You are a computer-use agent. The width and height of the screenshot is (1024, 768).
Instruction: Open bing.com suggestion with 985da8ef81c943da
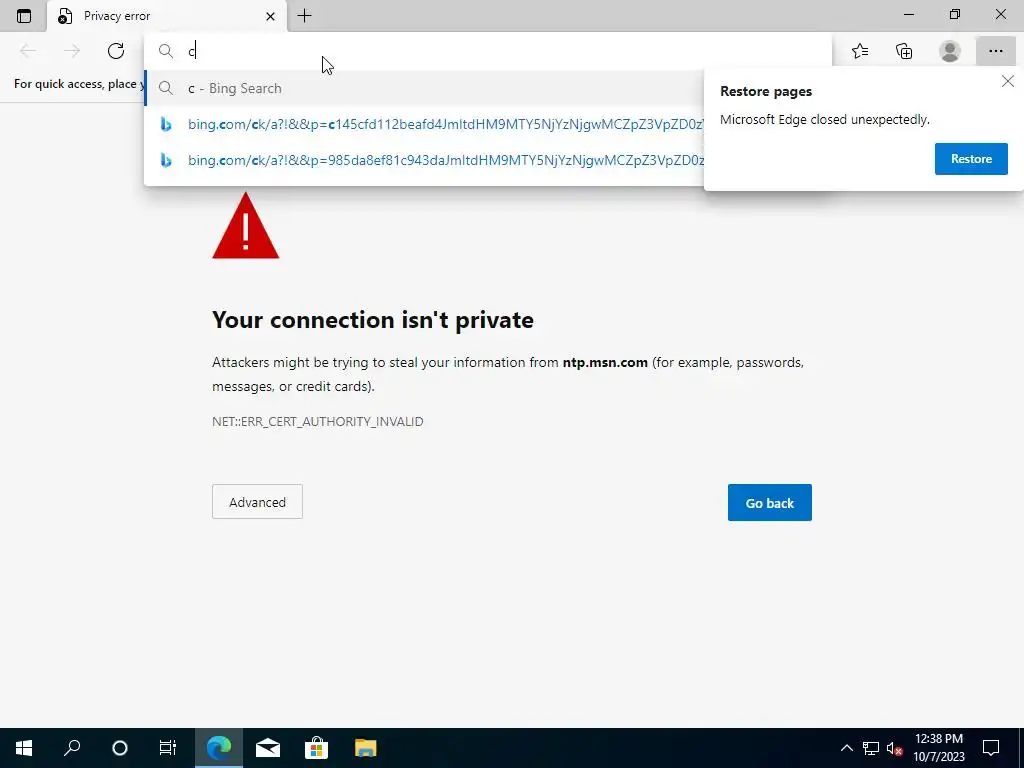coord(424,160)
